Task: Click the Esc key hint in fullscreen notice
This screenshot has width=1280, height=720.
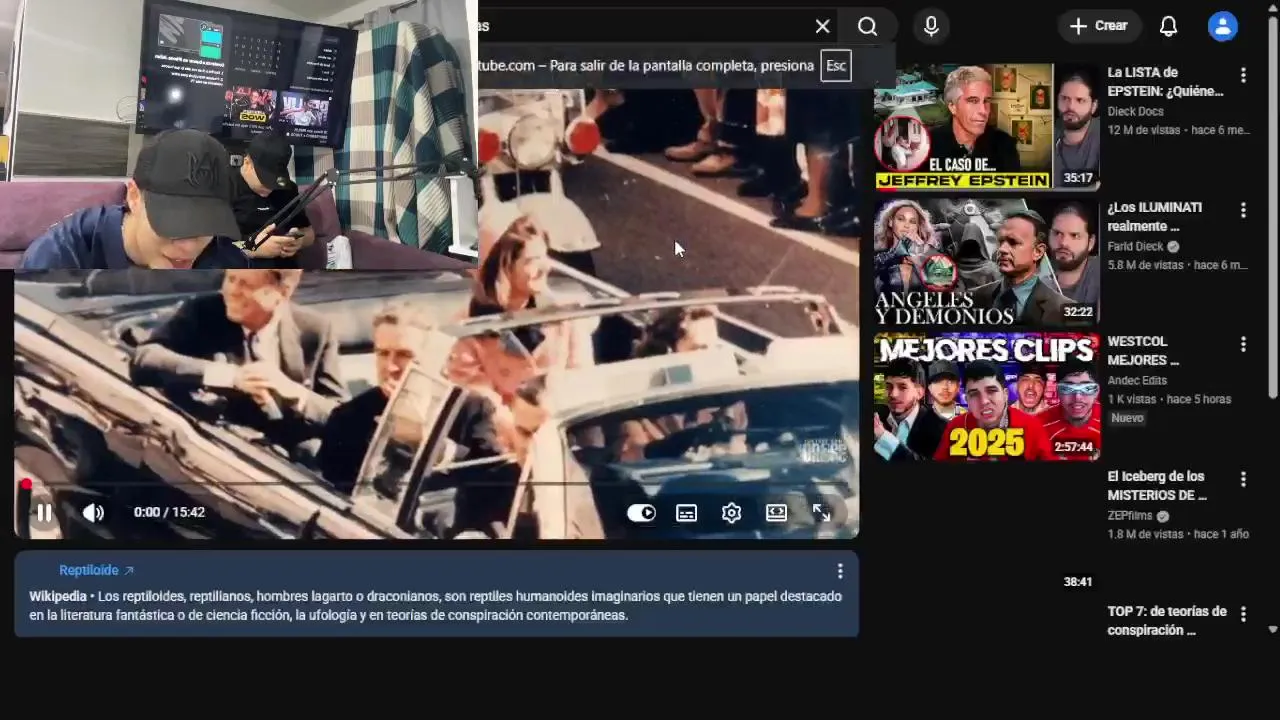Action: click(836, 66)
